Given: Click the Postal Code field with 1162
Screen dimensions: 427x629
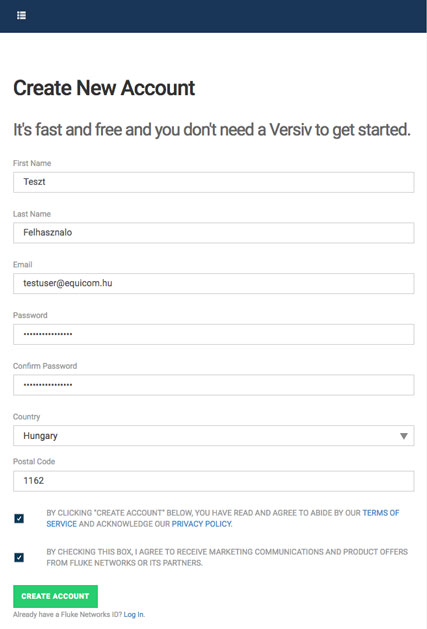Looking at the screenshot, I should point(214,481).
